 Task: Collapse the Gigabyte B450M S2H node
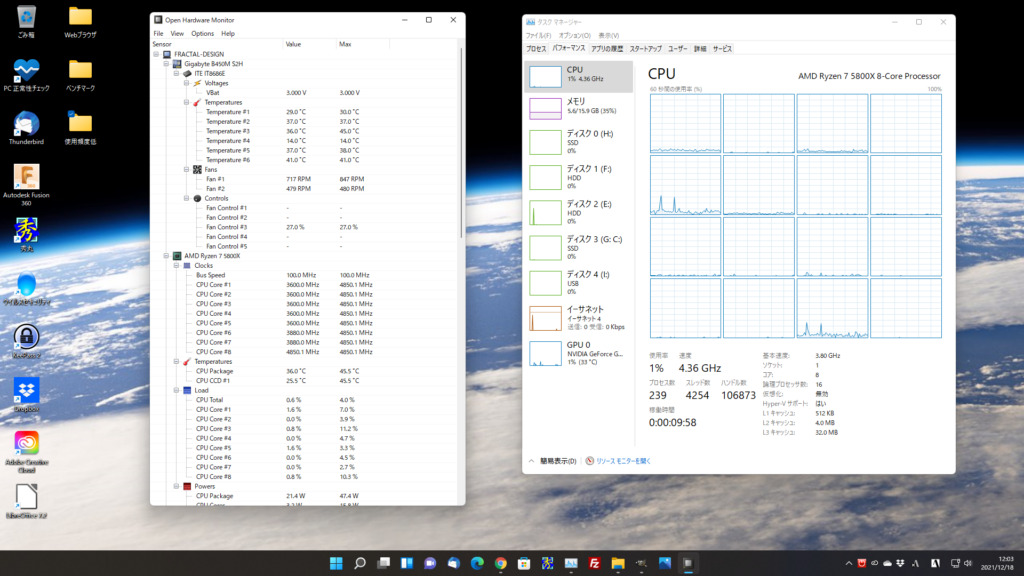point(167,64)
